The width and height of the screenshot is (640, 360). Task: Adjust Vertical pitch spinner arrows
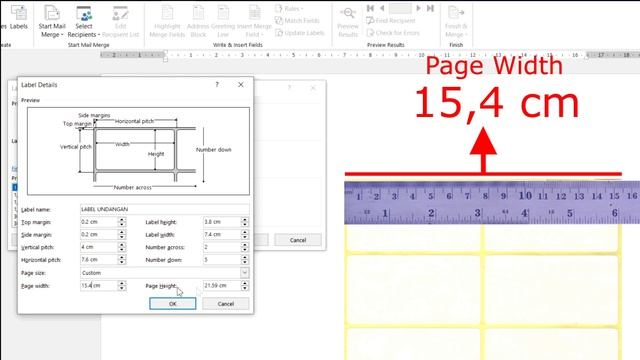click(x=122, y=247)
